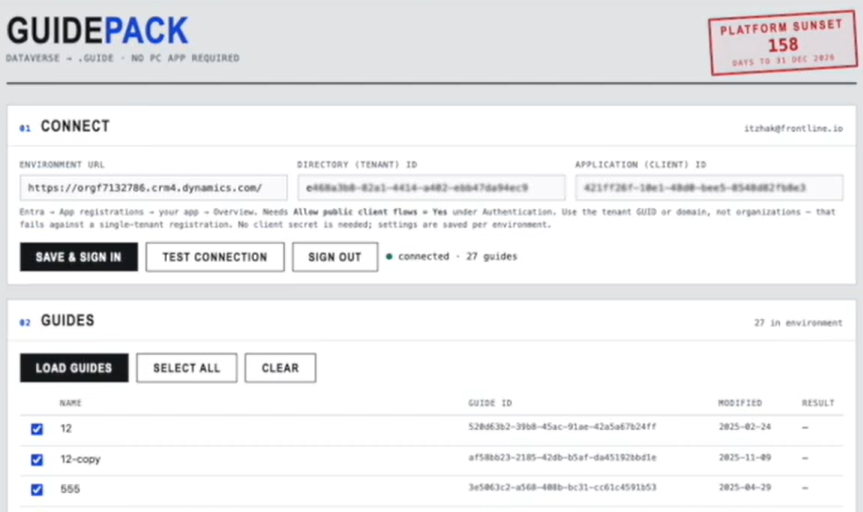
Task: Uncheck the 12-copy guide
Action: click(x=37, y=459)
